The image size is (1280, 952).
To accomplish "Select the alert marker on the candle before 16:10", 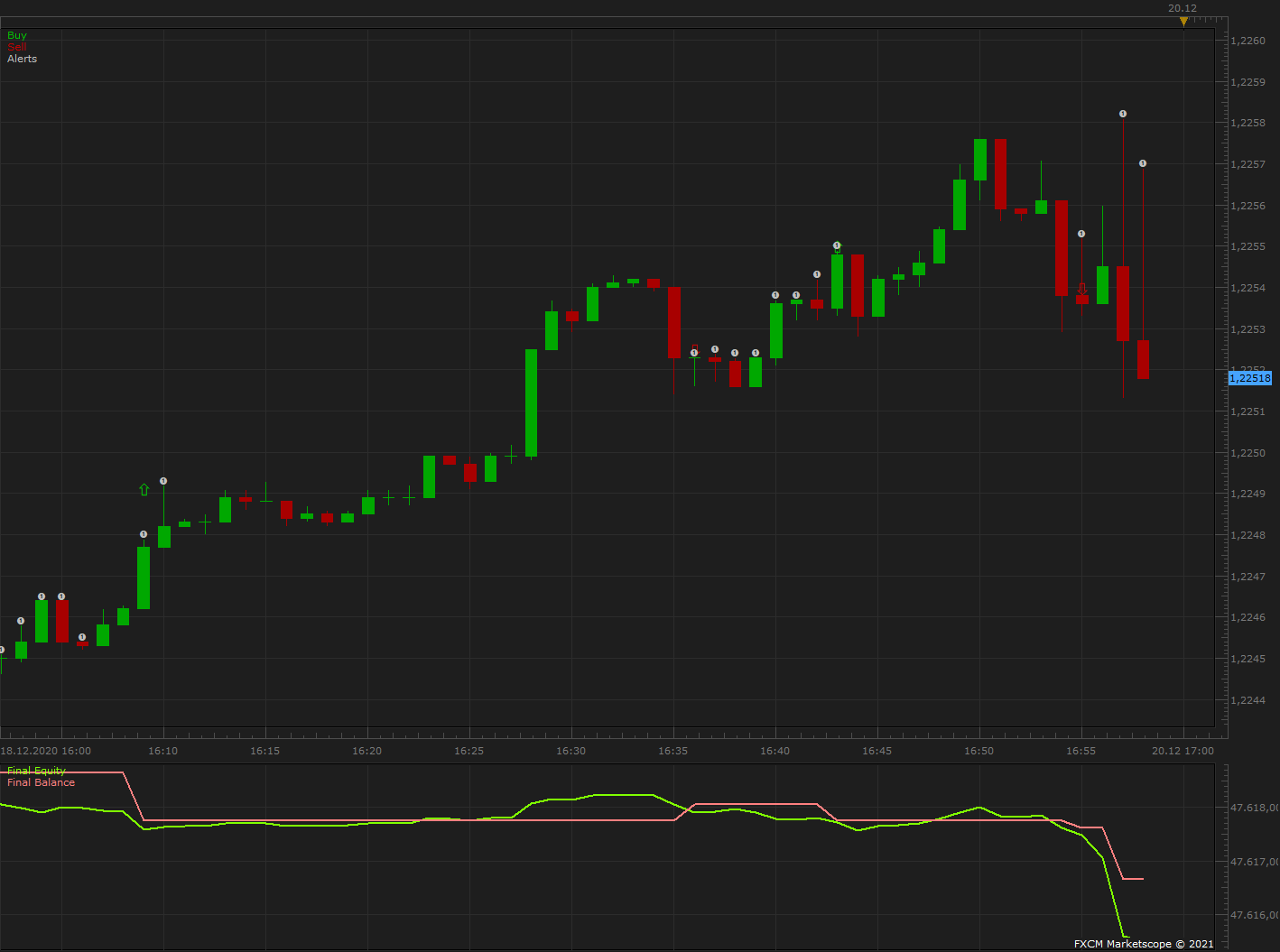I will 144,534.
